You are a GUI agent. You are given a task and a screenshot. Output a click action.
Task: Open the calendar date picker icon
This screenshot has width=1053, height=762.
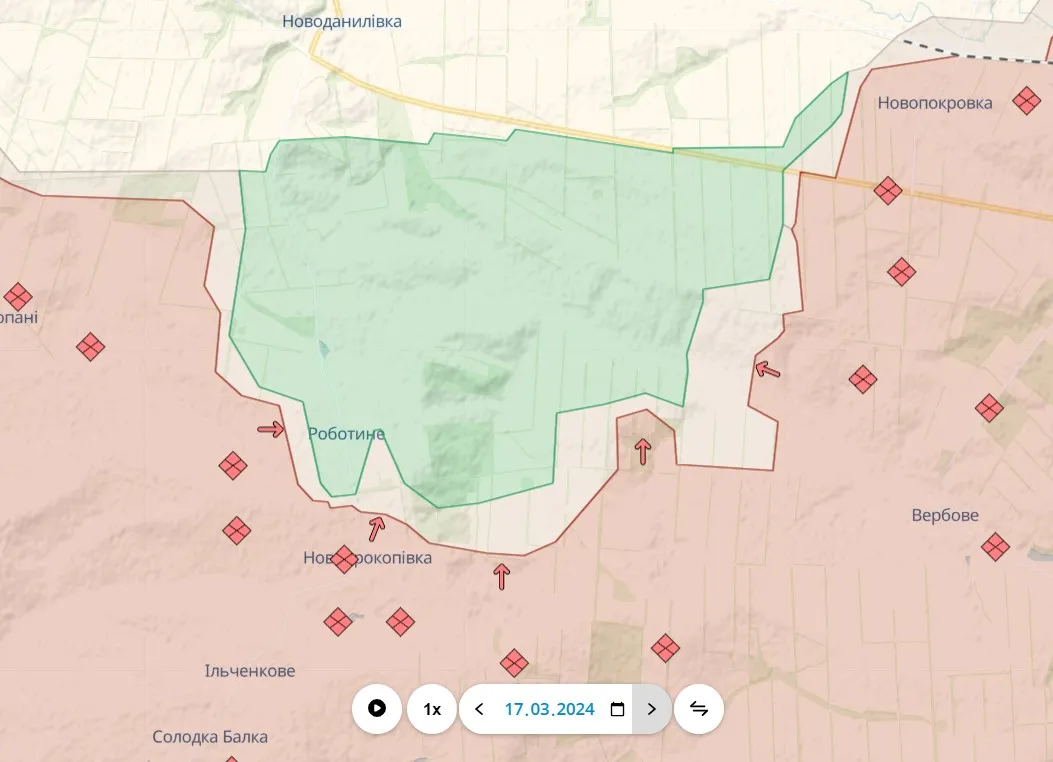coord(617,709)
